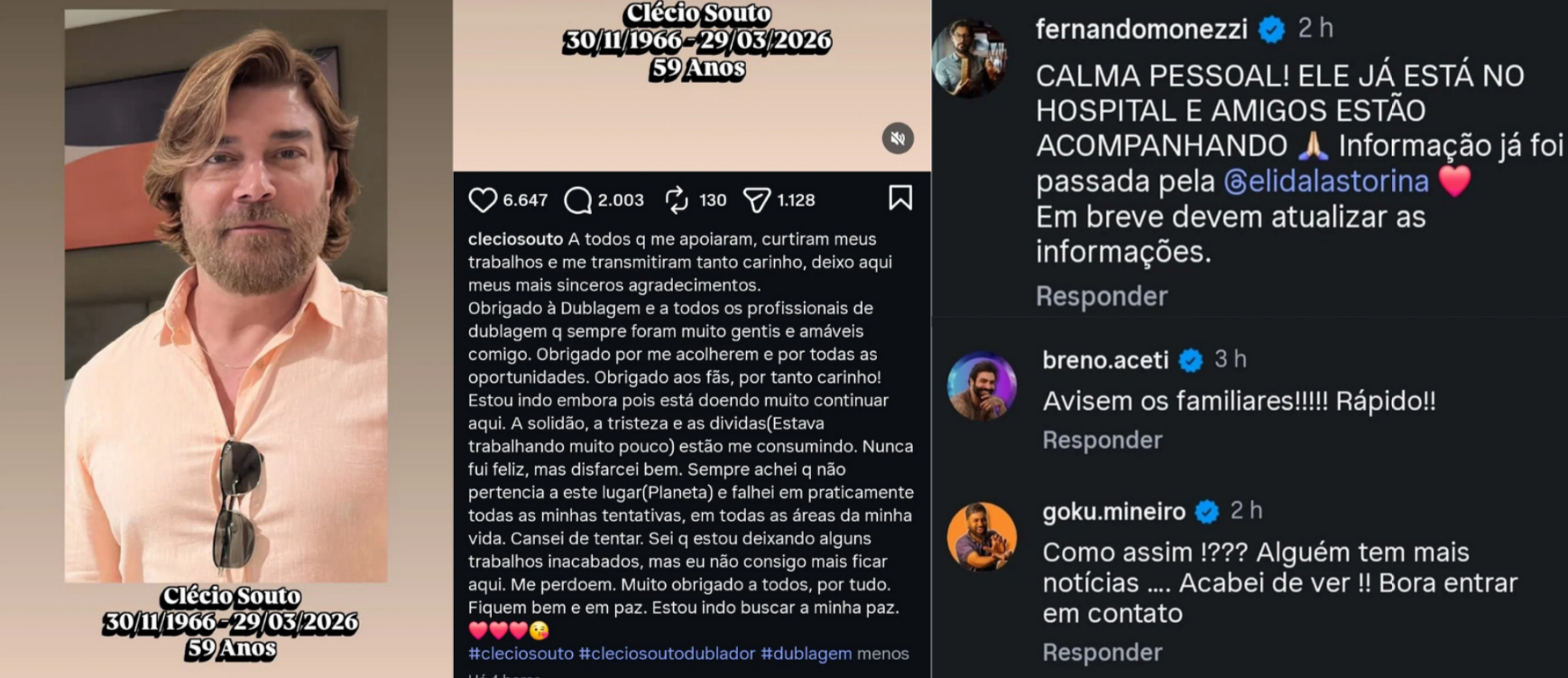This screenshot has height=678, width=1568.
Task: Open fernandomonezzi's profile picture
Action: point(971,57)
